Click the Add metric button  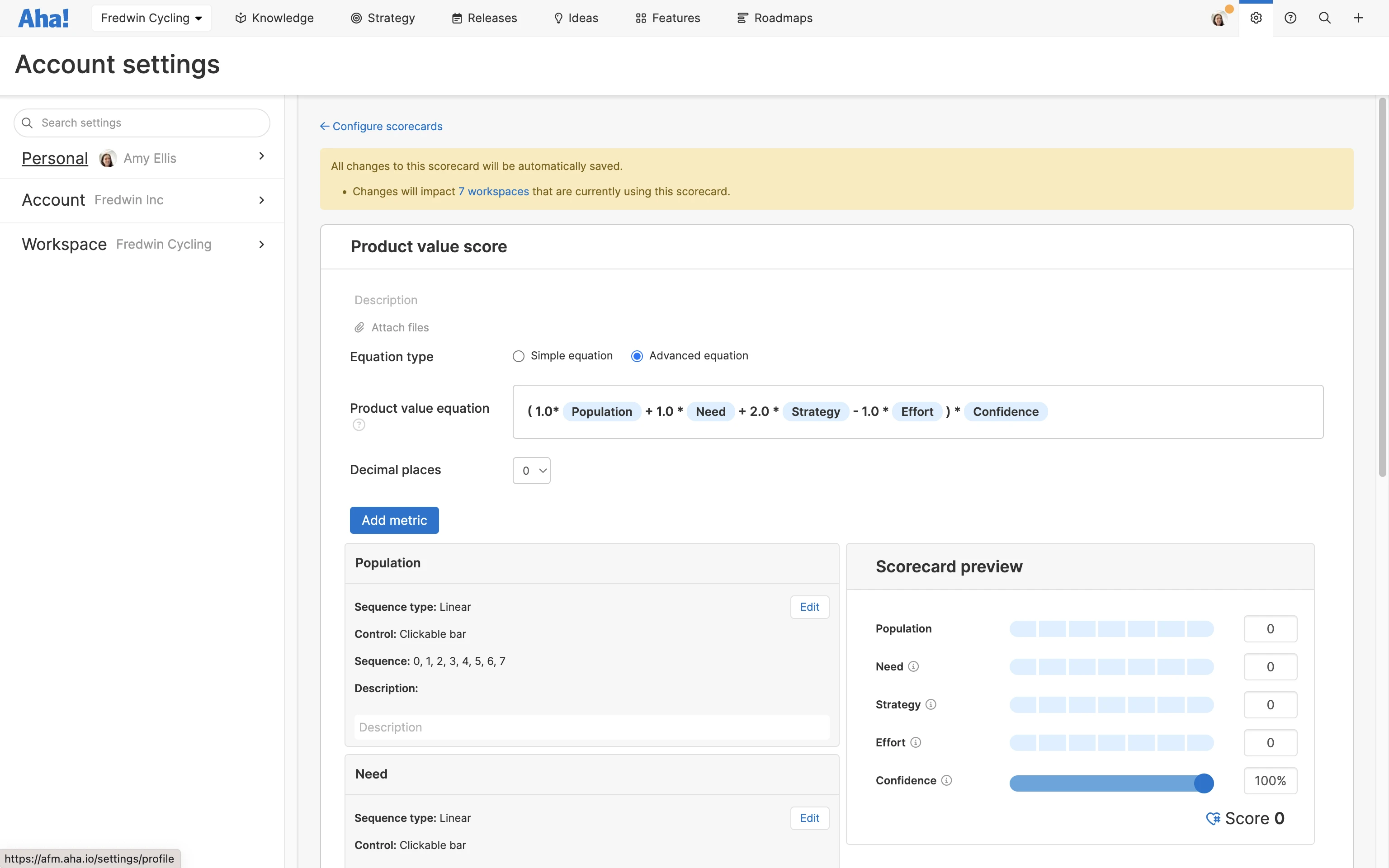pyautogui.click(x=394, y=519)
